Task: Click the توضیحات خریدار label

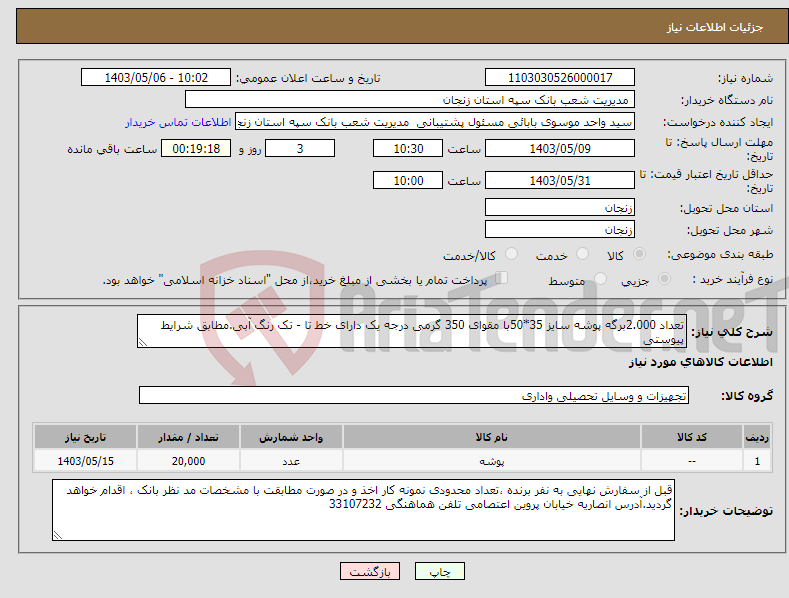Action: click(726, 511)
